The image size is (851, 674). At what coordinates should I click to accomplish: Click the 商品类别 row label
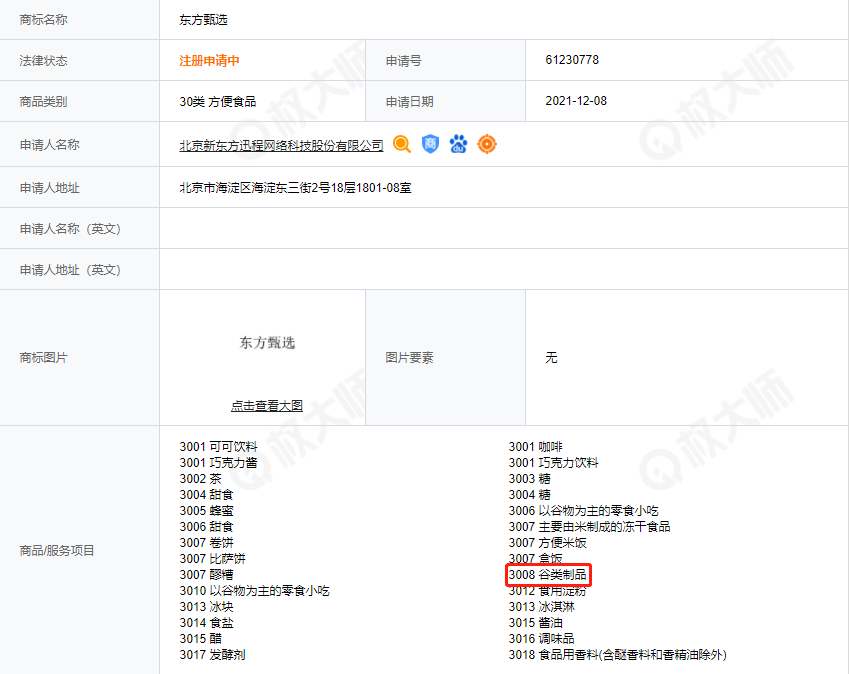(x=43, y=101)
